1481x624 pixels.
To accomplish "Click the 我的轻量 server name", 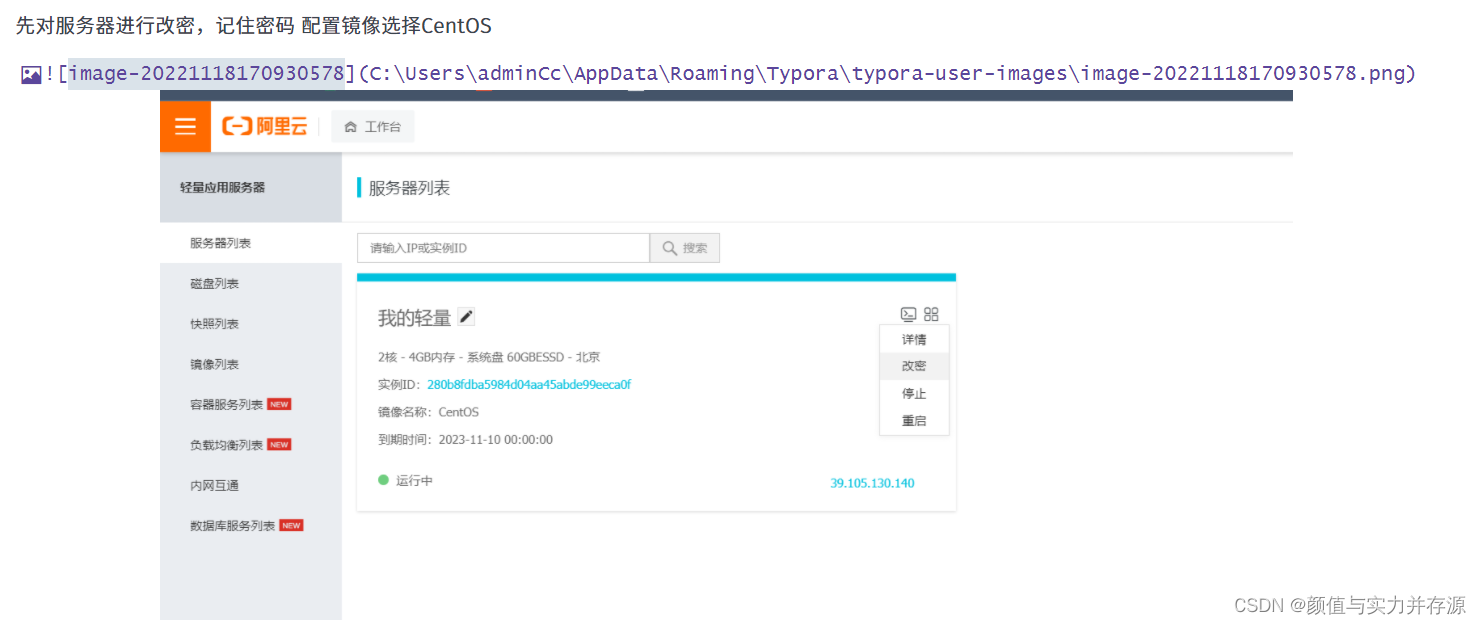I will (x=414, y=318).
